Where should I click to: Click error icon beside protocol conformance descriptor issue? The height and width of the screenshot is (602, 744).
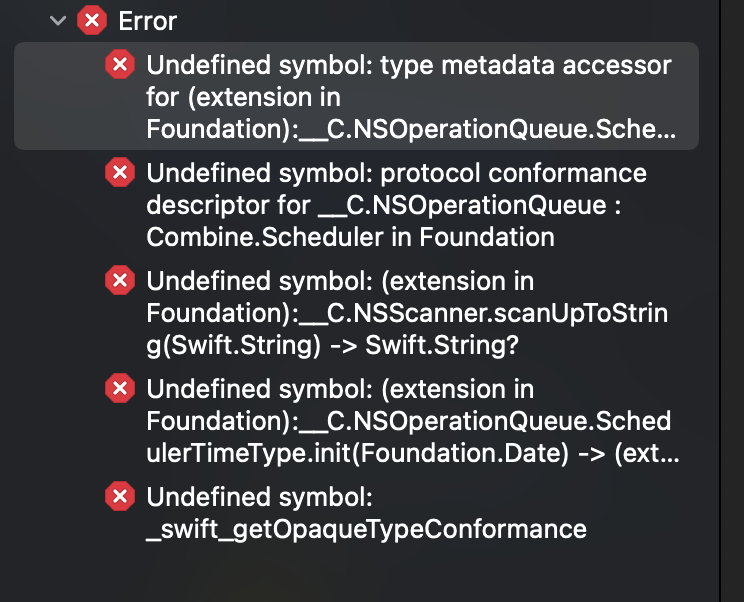tap(120, 174)
